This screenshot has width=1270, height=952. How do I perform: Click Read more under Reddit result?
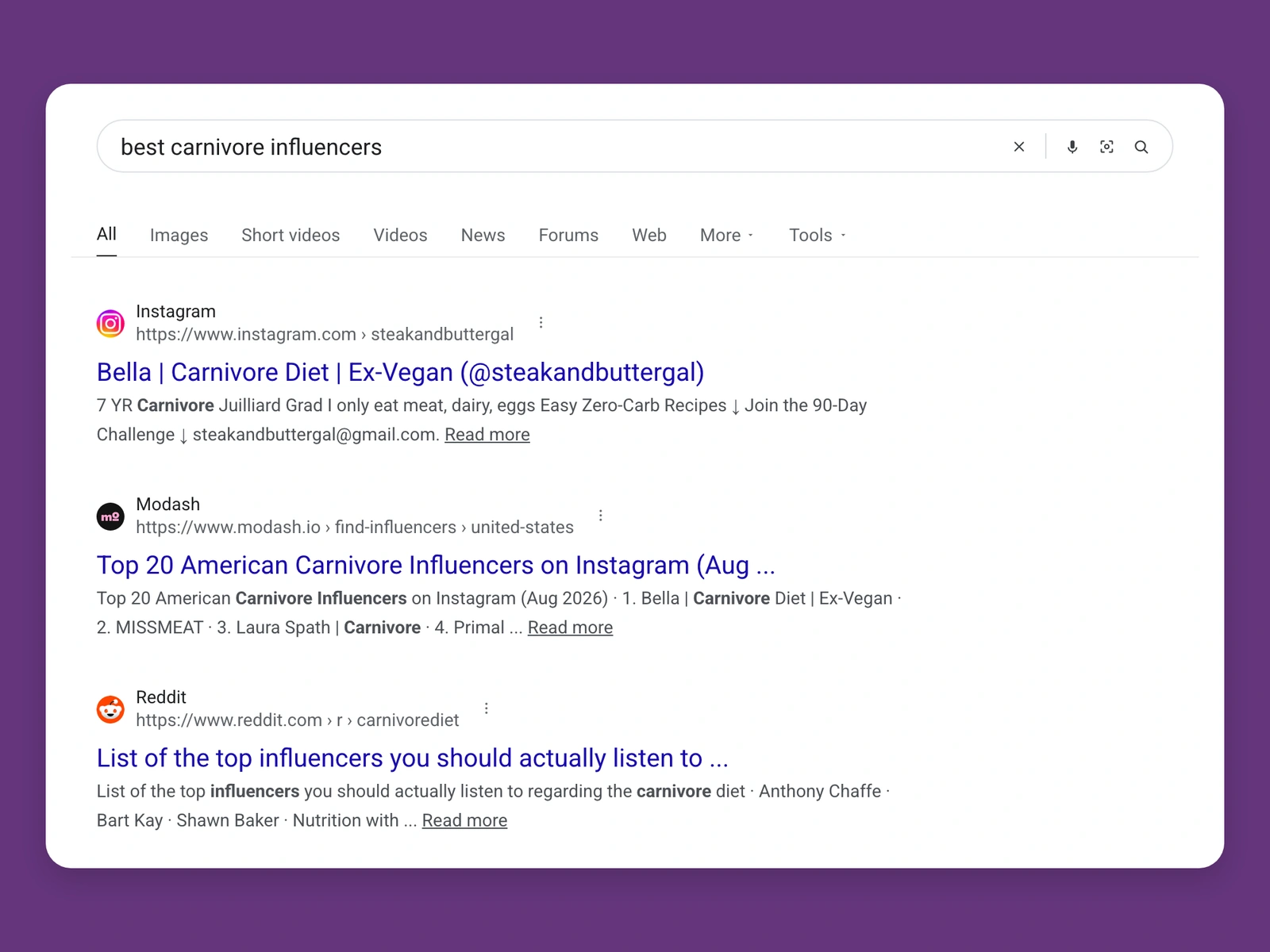point(464,820)
